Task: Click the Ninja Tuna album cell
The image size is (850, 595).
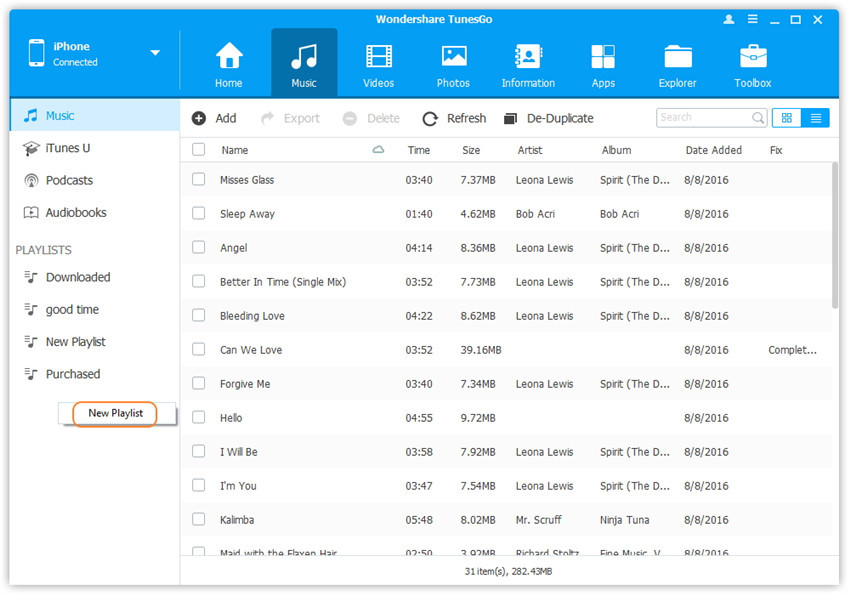Action: click(x=624, y=520)
